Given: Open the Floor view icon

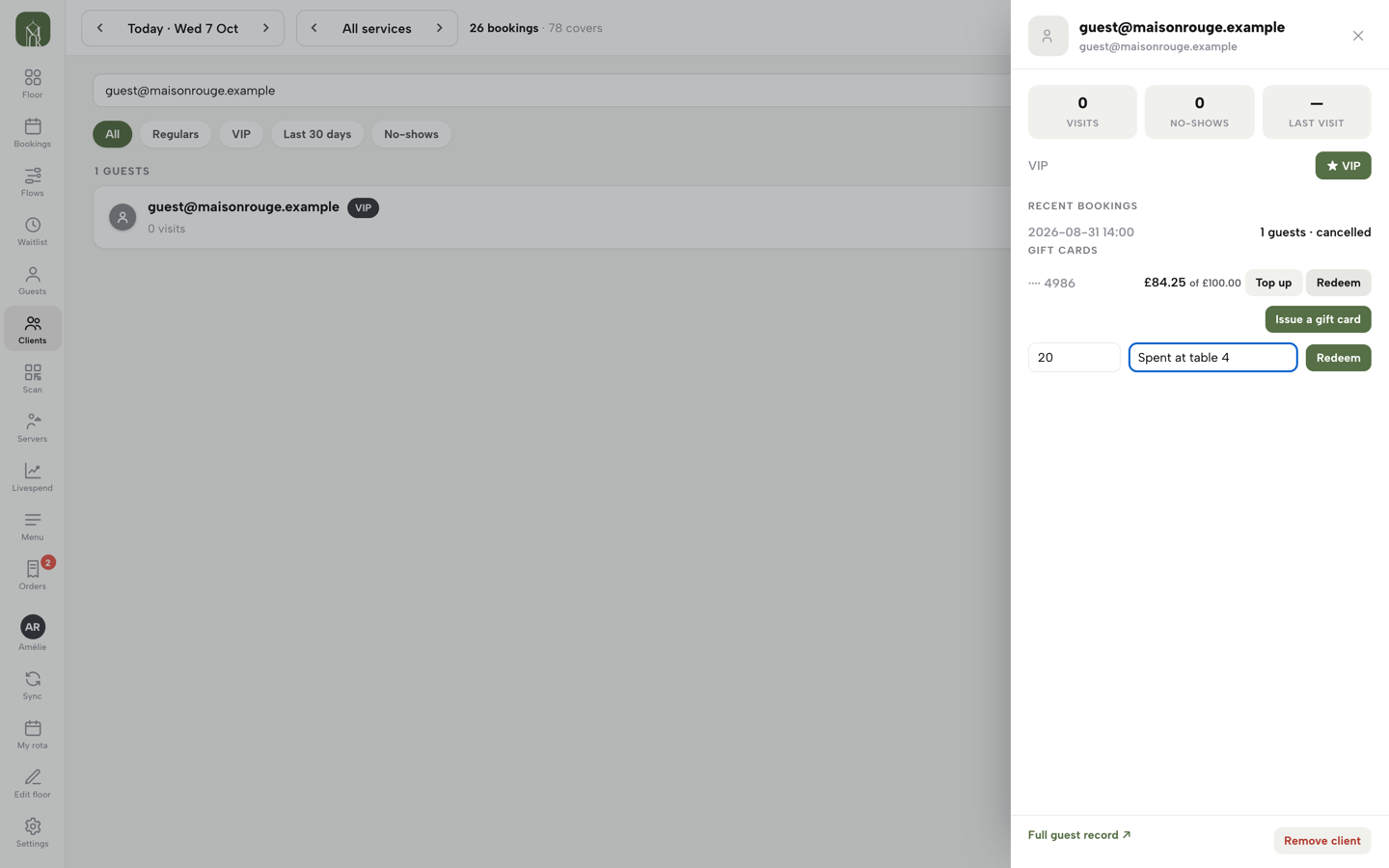Looking at the screenshot, I should [33, 84].
